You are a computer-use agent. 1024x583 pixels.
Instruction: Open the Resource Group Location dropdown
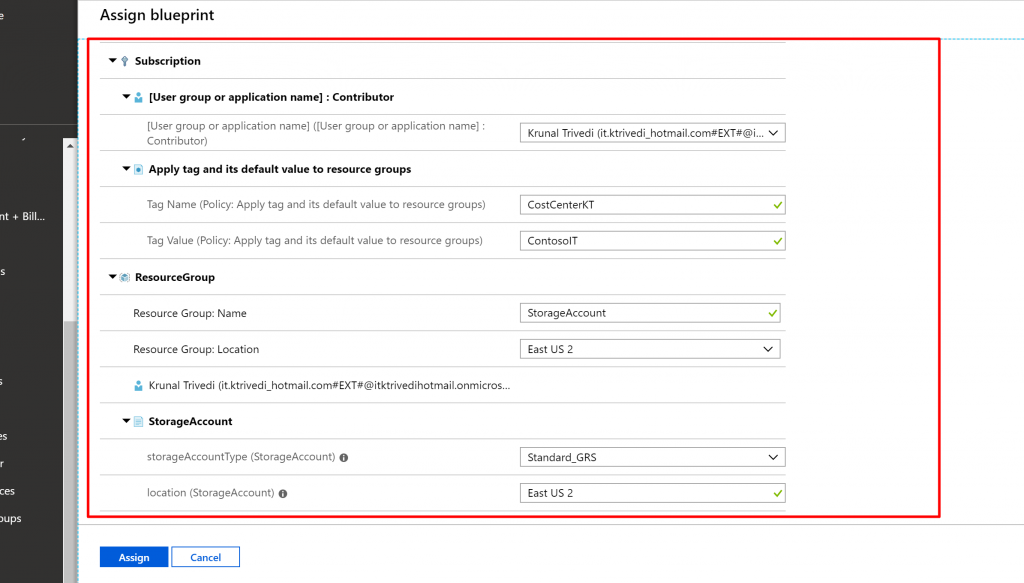[650, 349]
